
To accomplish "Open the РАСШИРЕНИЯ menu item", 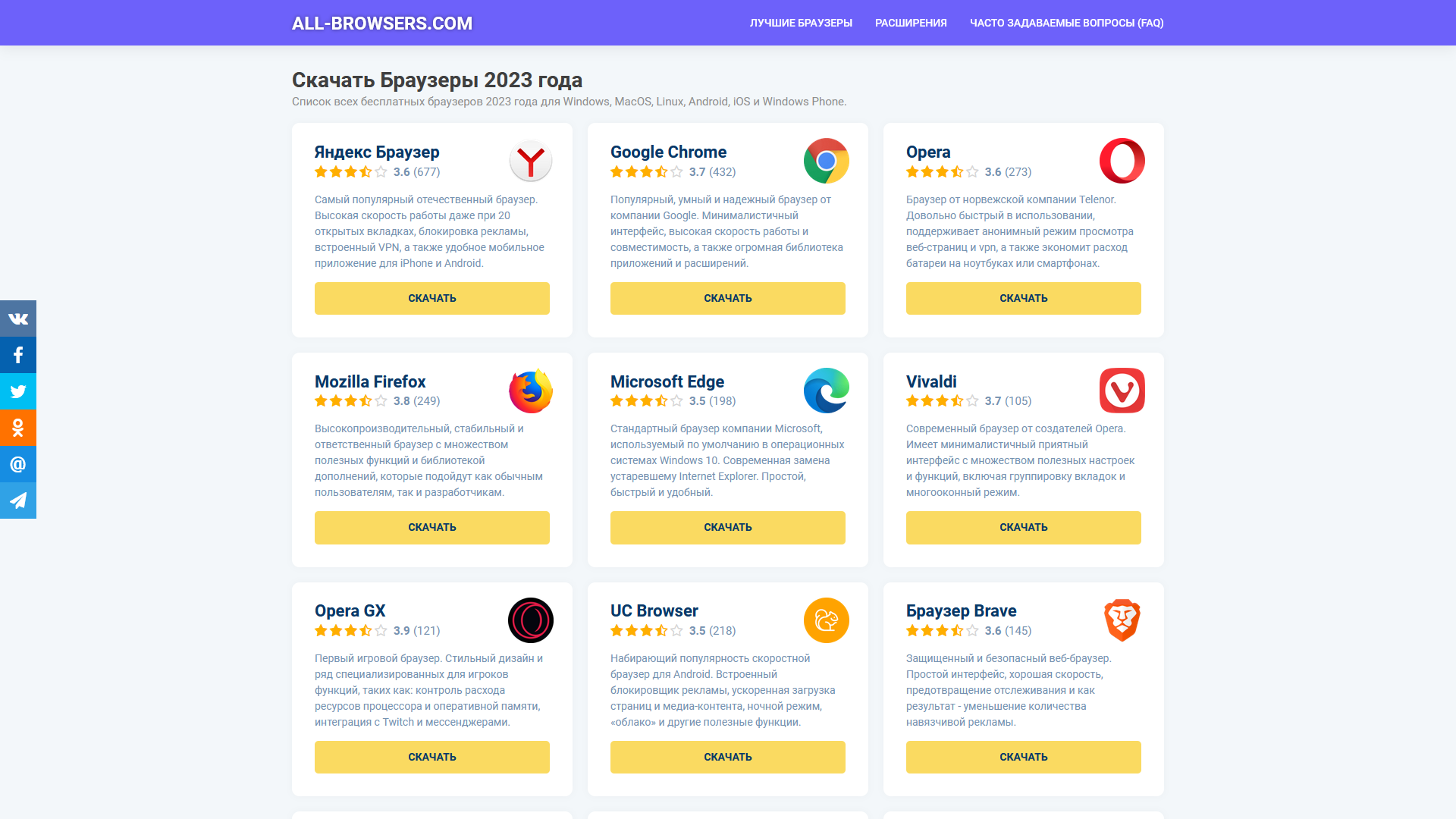I will [x=911, y=23].
